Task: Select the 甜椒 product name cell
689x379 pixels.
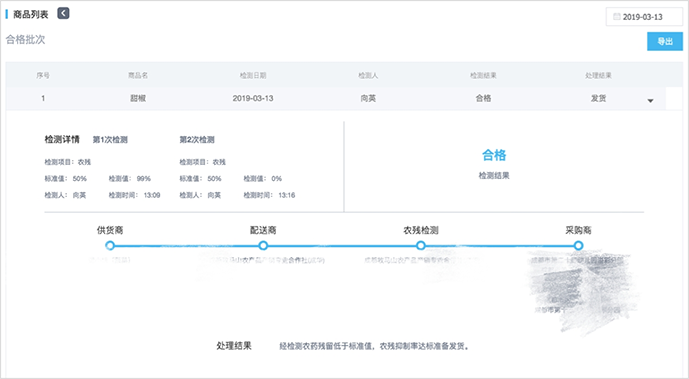Action: click(138, 98)
